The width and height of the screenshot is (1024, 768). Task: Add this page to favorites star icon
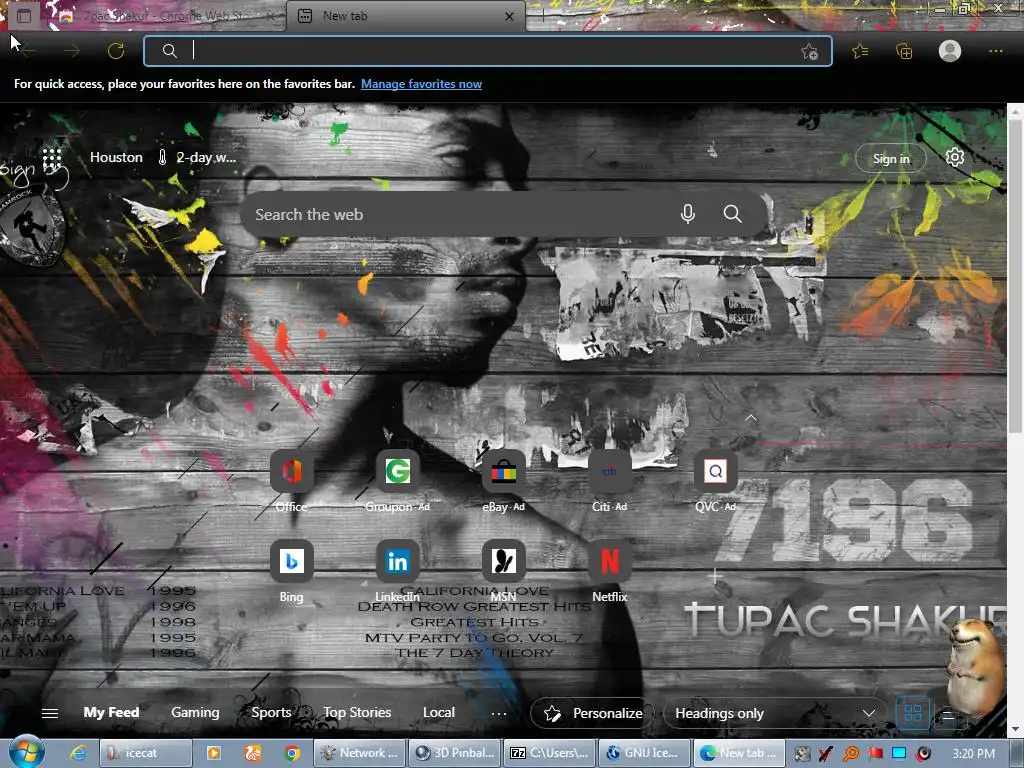(x=810, y=52)
